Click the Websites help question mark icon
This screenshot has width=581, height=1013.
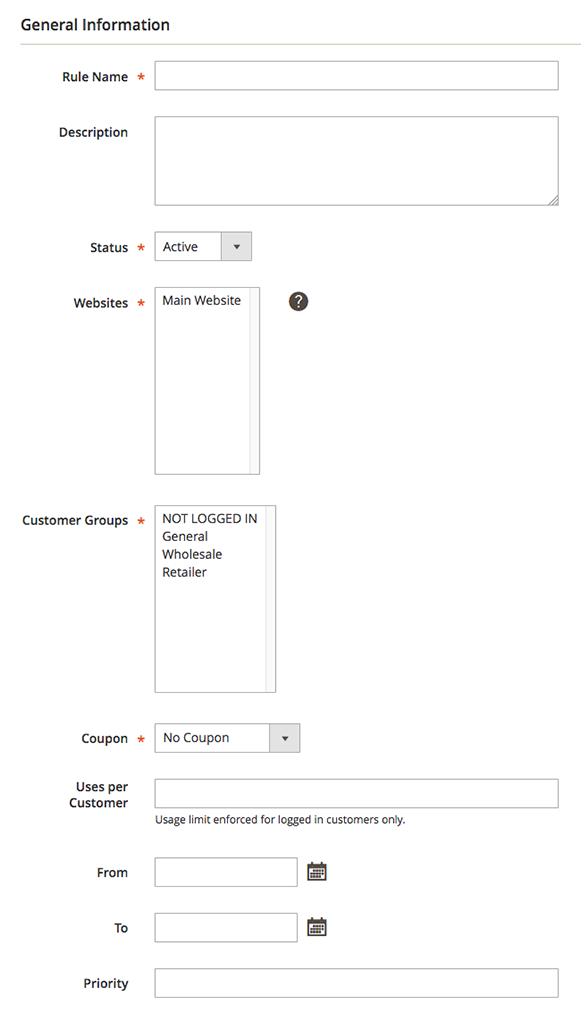pyautogui.click(x=298, y=301)
